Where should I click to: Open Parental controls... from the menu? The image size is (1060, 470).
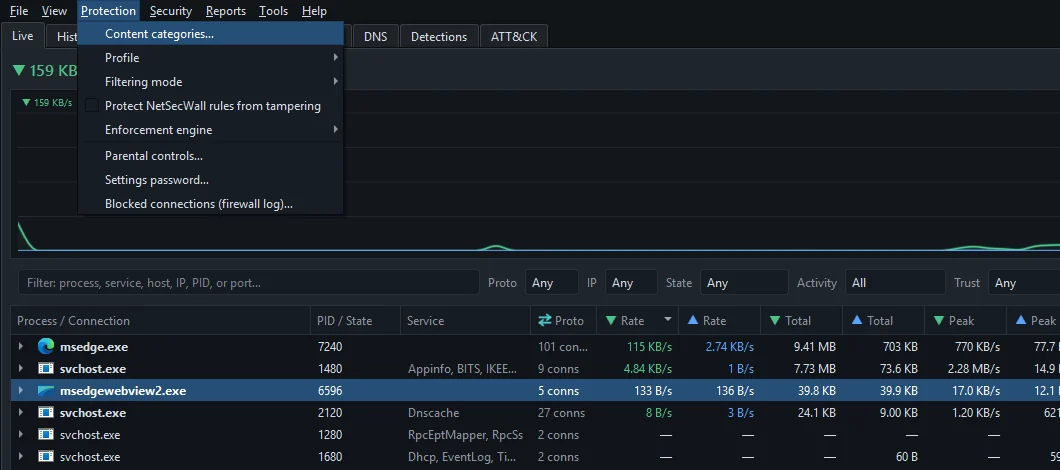211,156
